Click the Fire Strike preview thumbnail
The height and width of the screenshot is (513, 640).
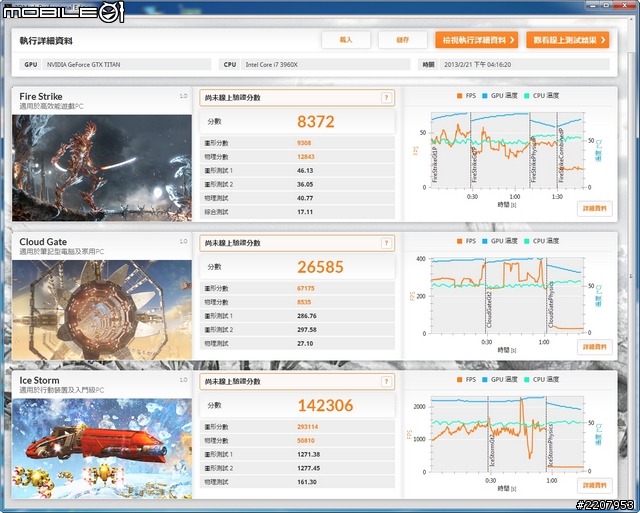click(102, 168)
